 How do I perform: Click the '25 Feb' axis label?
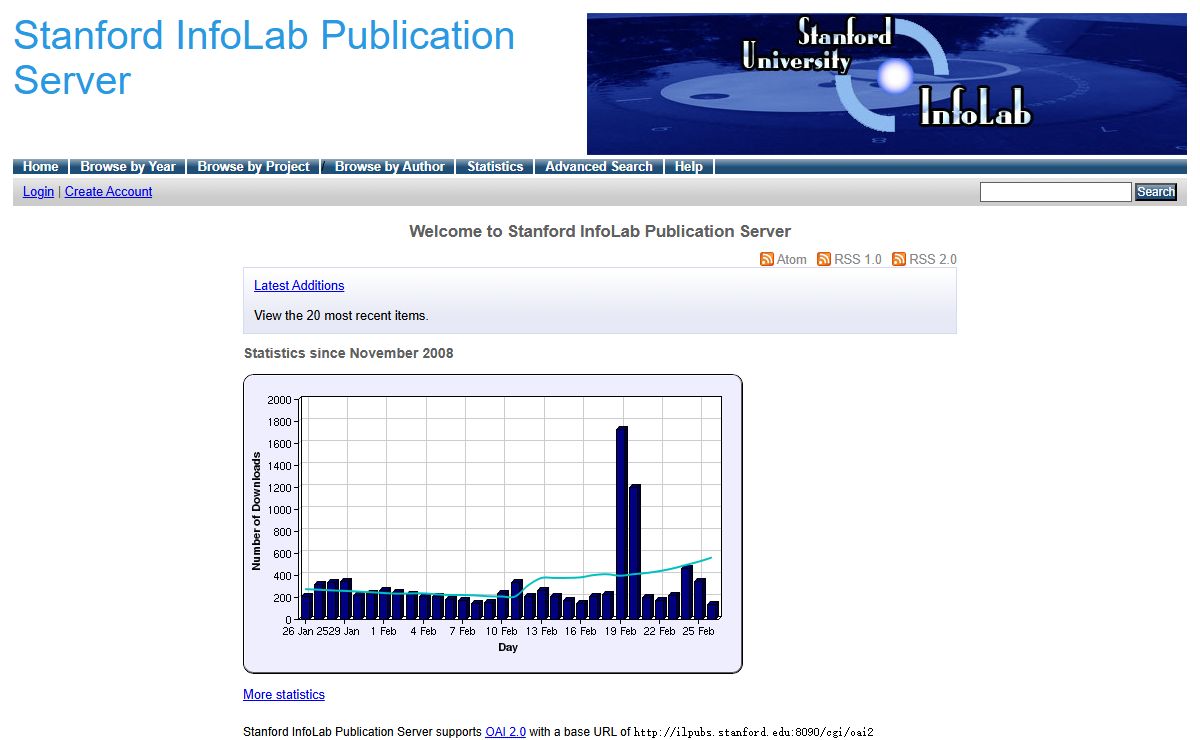pos(699,632)
